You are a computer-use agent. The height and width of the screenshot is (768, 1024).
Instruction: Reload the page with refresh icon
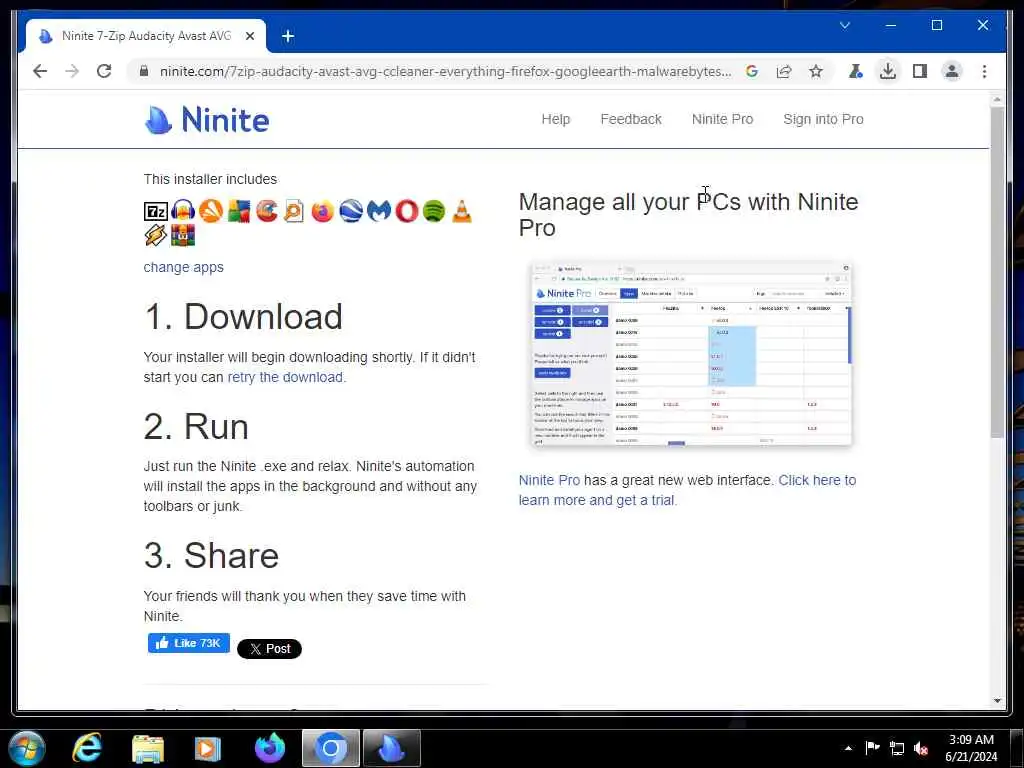104,71
